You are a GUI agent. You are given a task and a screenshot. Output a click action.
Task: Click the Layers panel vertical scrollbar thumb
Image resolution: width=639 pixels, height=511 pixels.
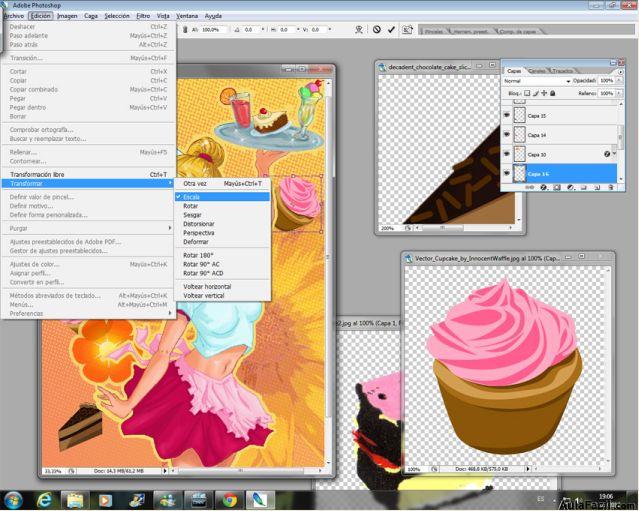click(620, 137)
